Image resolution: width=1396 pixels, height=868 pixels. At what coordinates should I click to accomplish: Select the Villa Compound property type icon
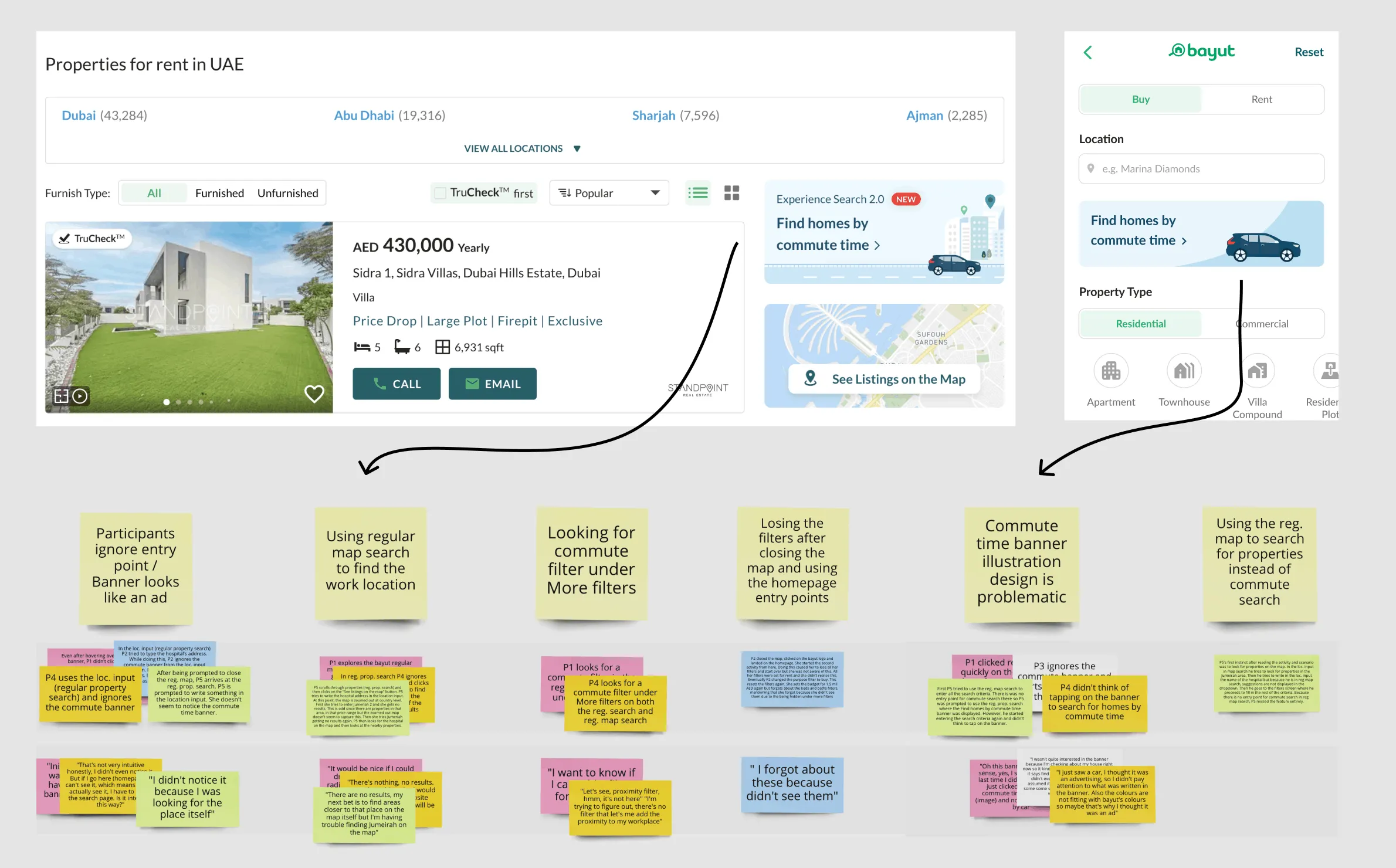click(x=1257, y=371)
